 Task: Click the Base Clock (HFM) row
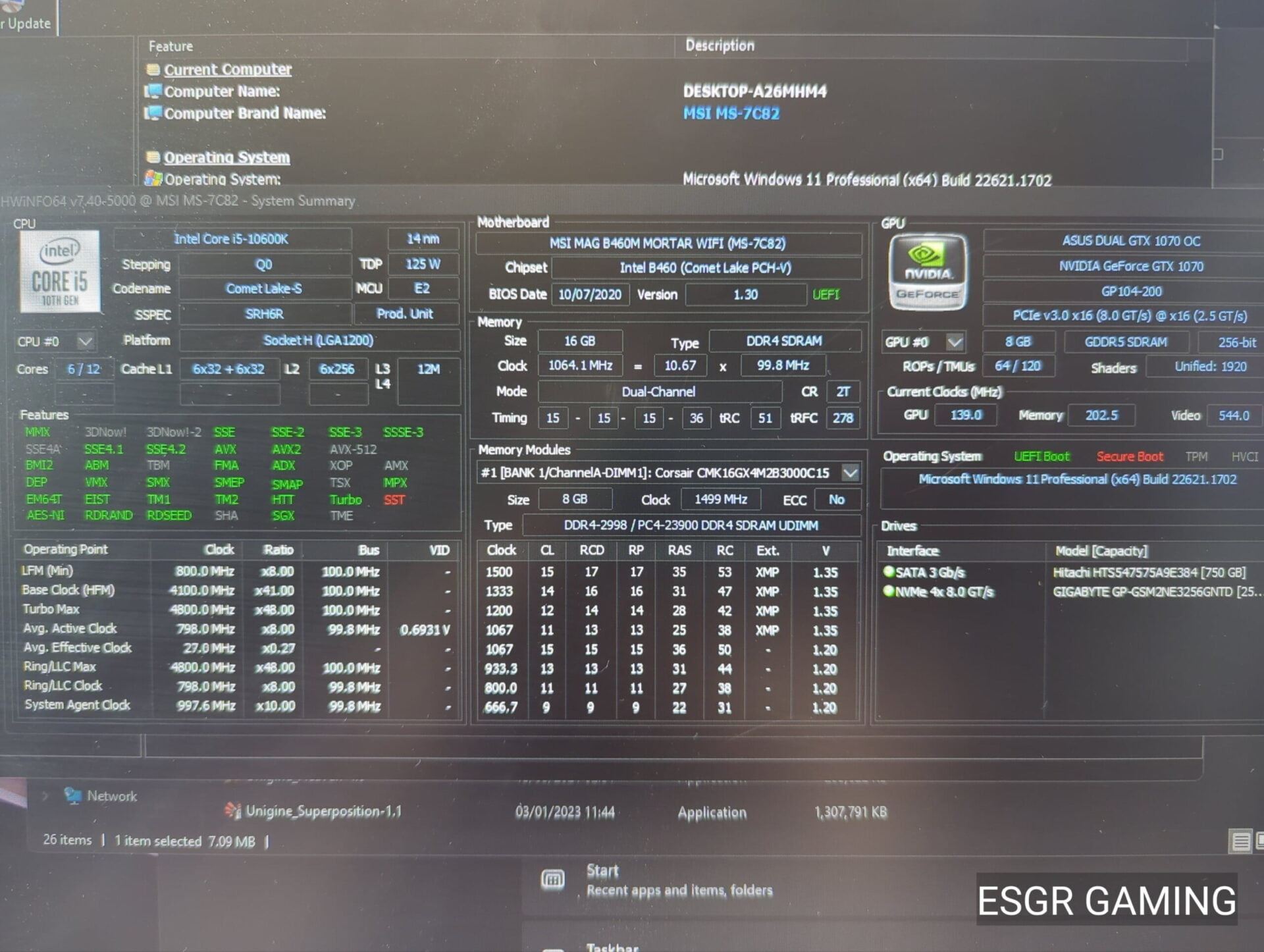click(237, 591)
